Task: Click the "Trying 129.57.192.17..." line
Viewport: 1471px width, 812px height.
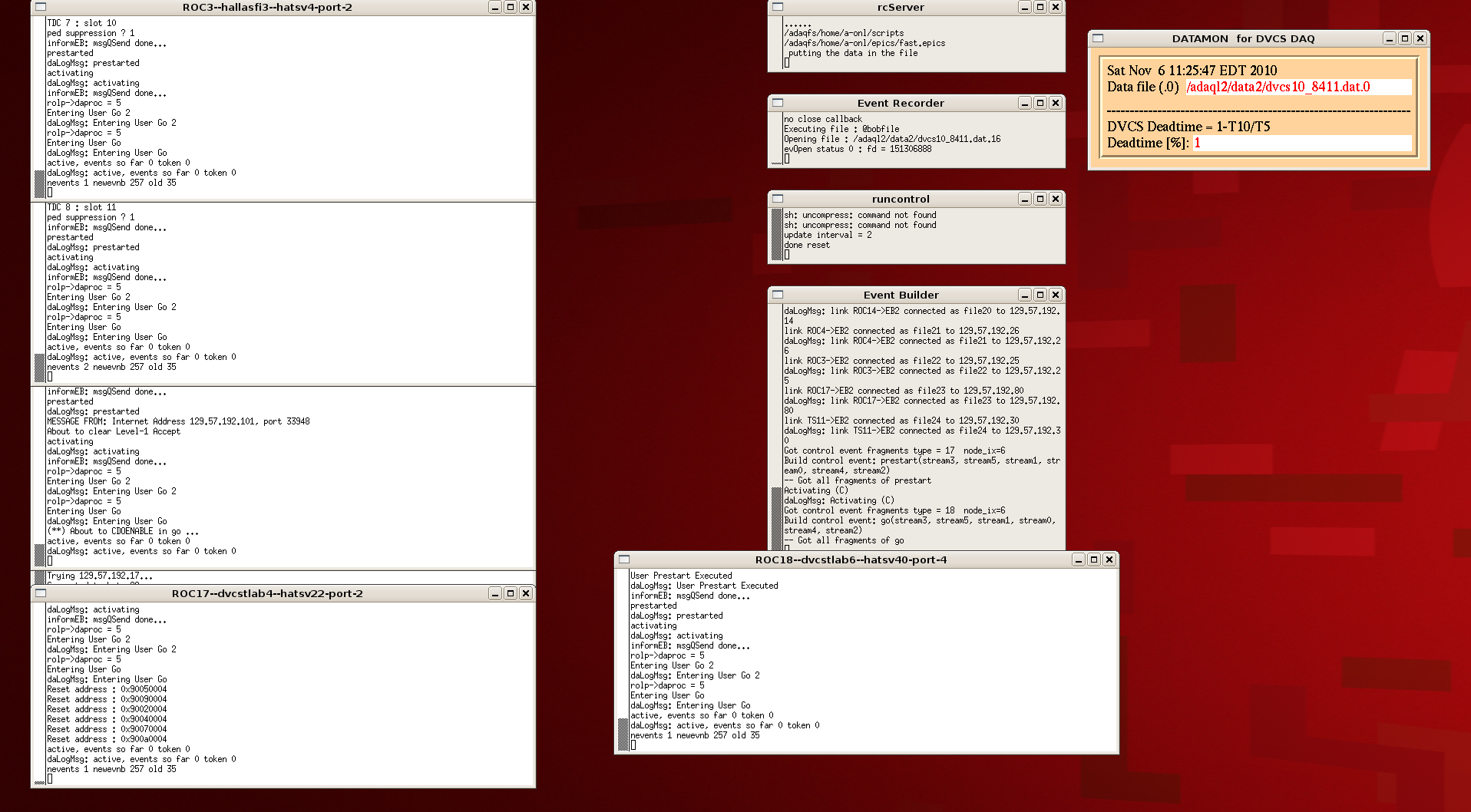Action: pyautogui.click(x=100, y=576)
